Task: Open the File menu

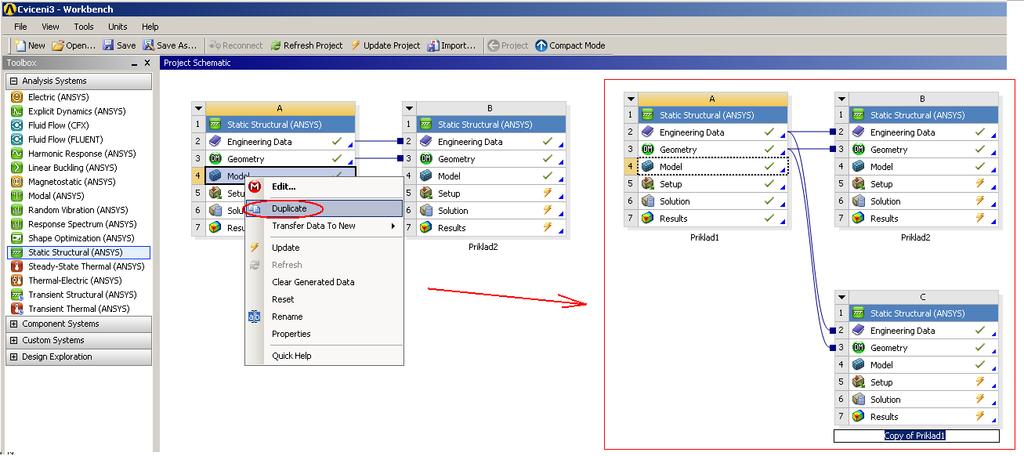Action: pyautogui.click(x=20, y=27)
